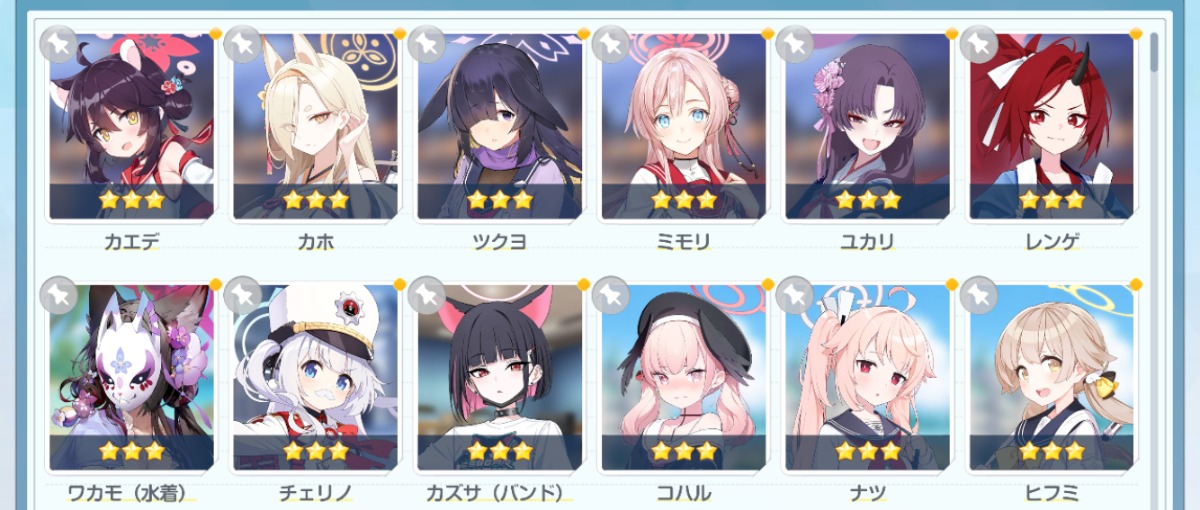Toggle the pin icon on ツクヨ card
The width and height of the screenshot is (1200, 510).
click(426, 43)
